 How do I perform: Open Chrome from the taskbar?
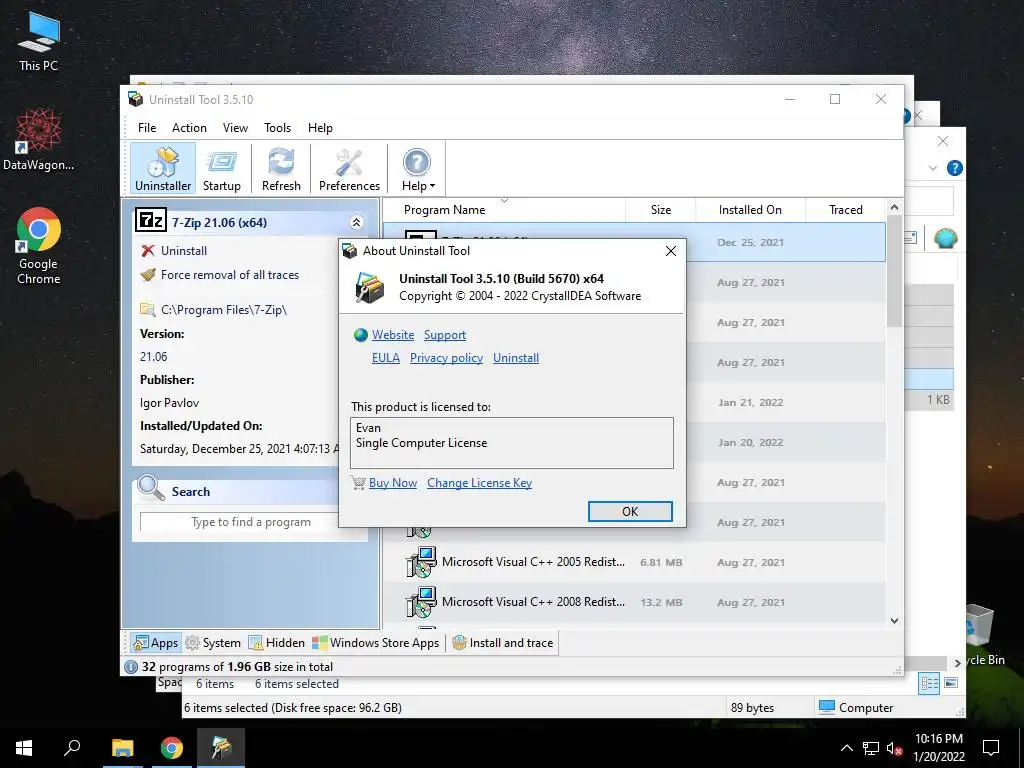click(x=171, y=748)
